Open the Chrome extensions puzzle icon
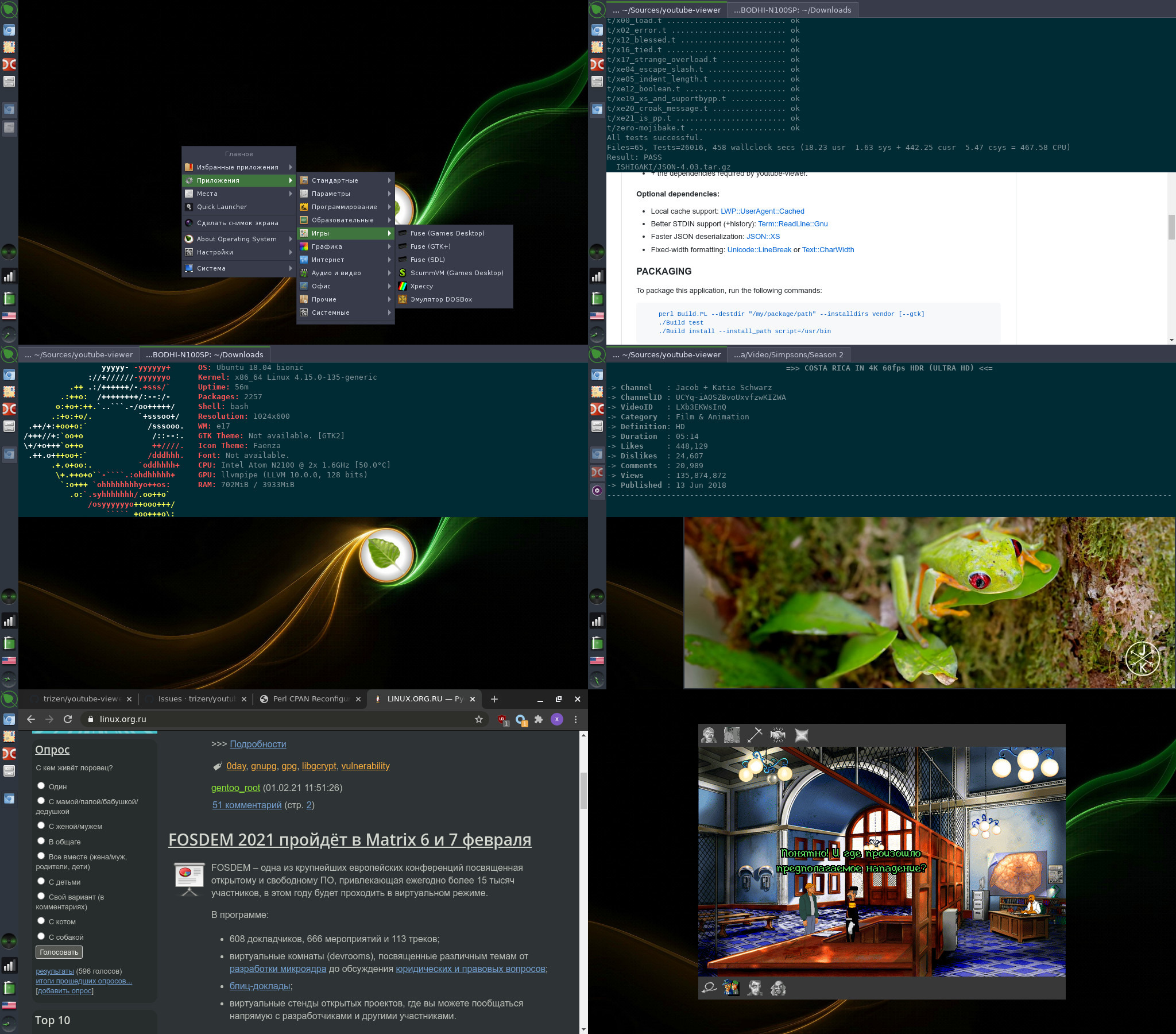 (539, 719)
